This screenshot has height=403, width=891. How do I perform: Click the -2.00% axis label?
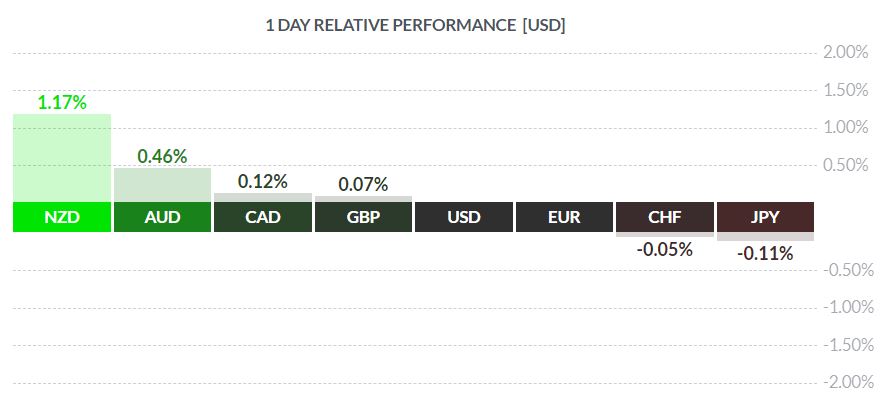[x=849, y=383]
